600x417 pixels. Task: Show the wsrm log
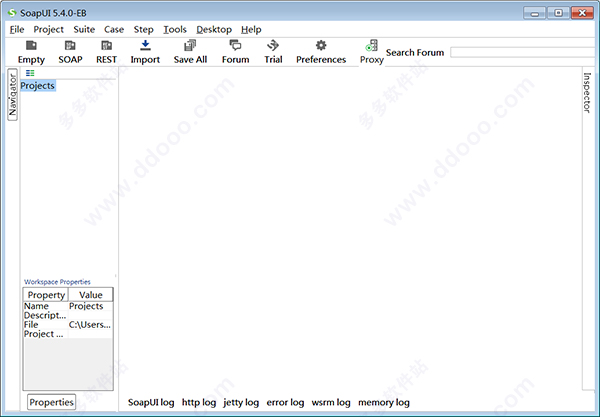[x=331, y=402]
